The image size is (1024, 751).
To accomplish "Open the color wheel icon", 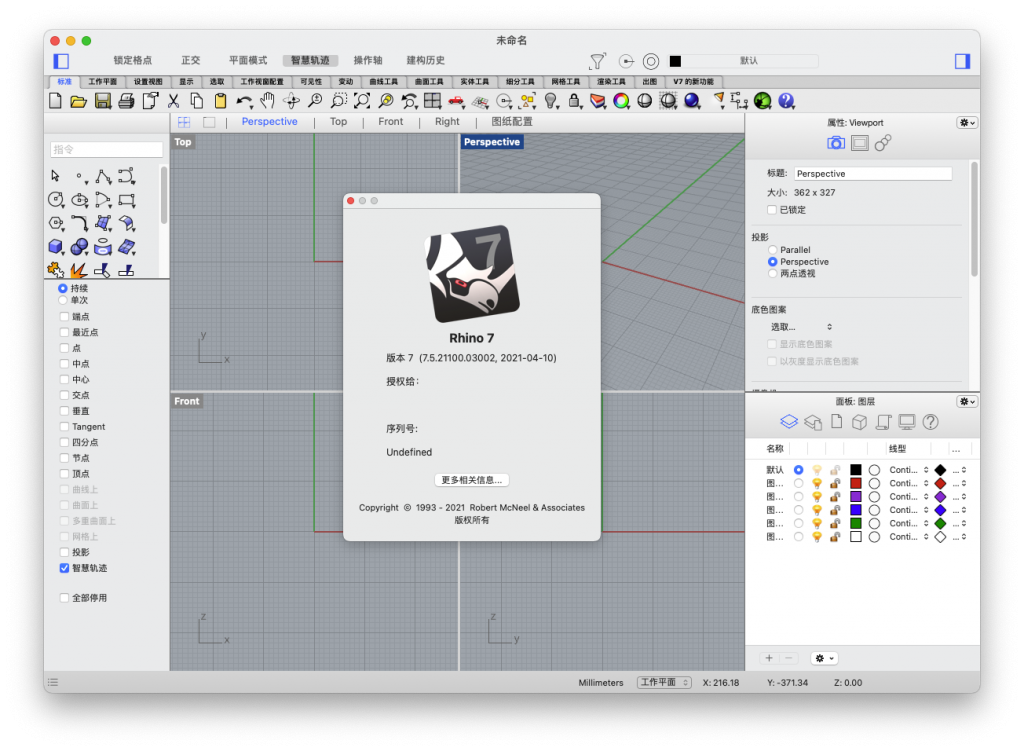I will click(x=621, y=101).
